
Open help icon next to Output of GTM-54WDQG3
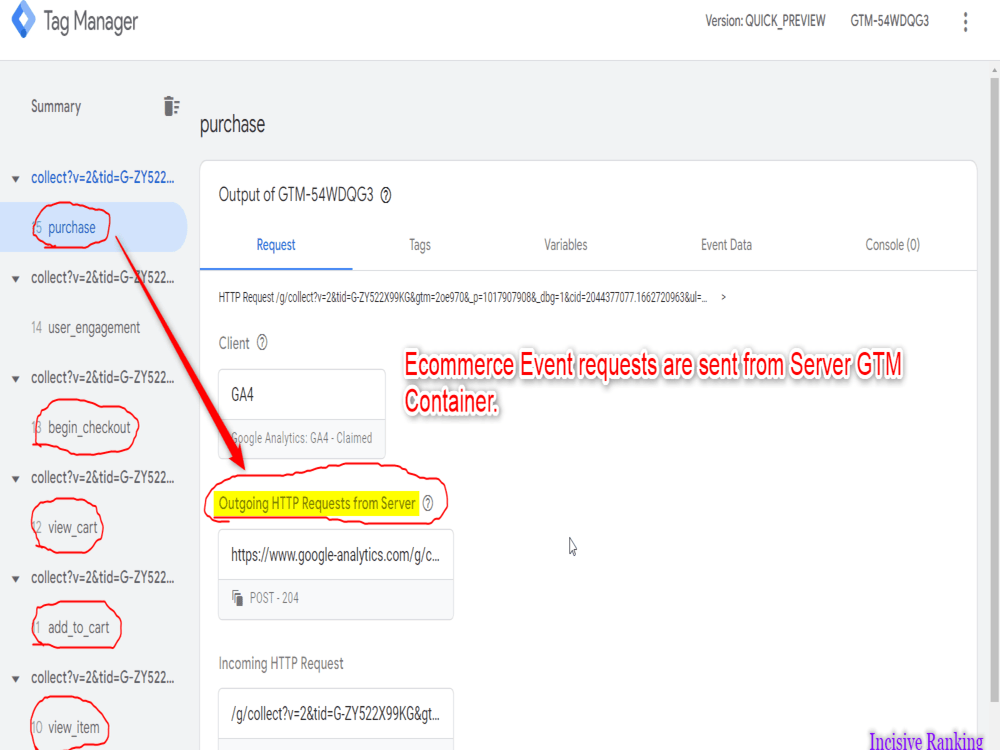pos(386,195)
